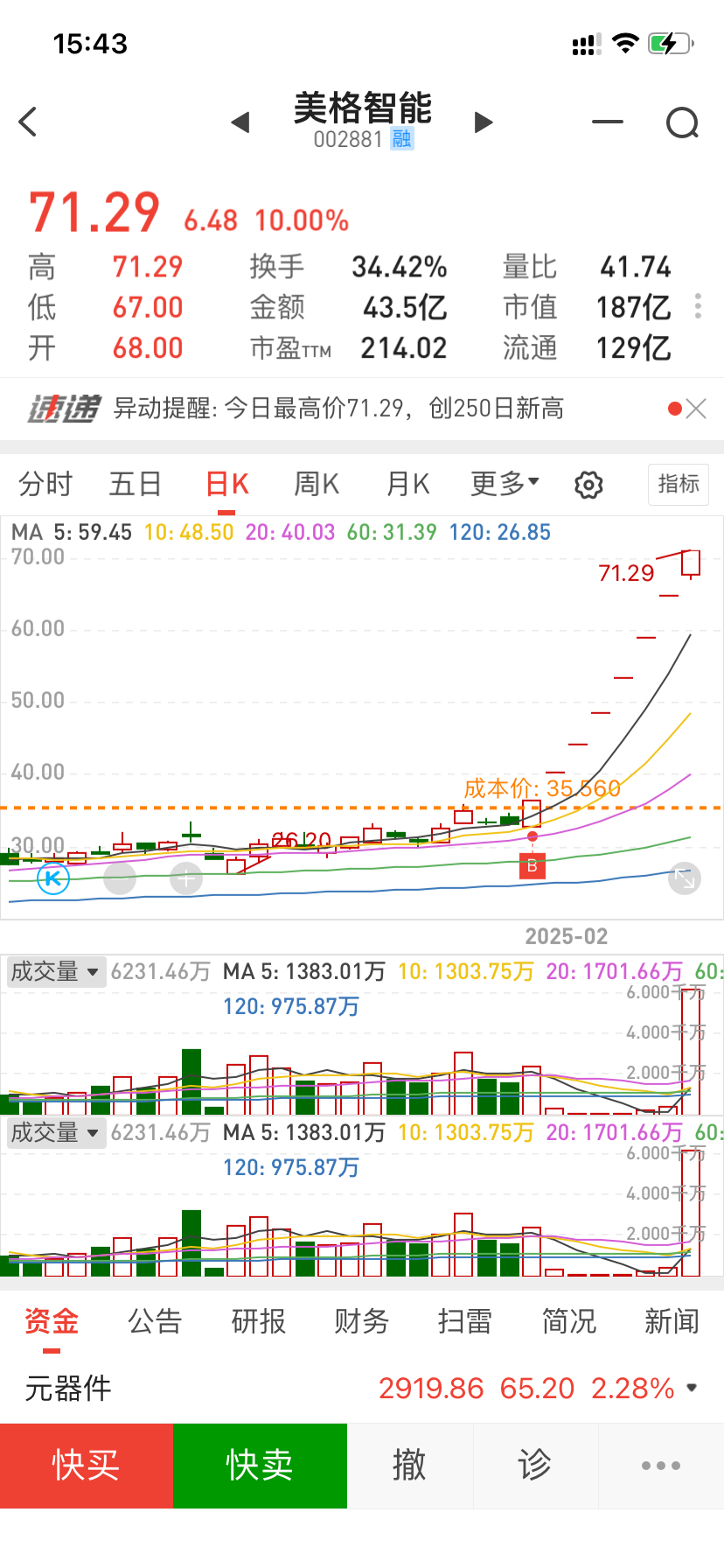Tap the 量比 41.74 value
Viewport: 724px width, 1568px height.
[636, 267]
